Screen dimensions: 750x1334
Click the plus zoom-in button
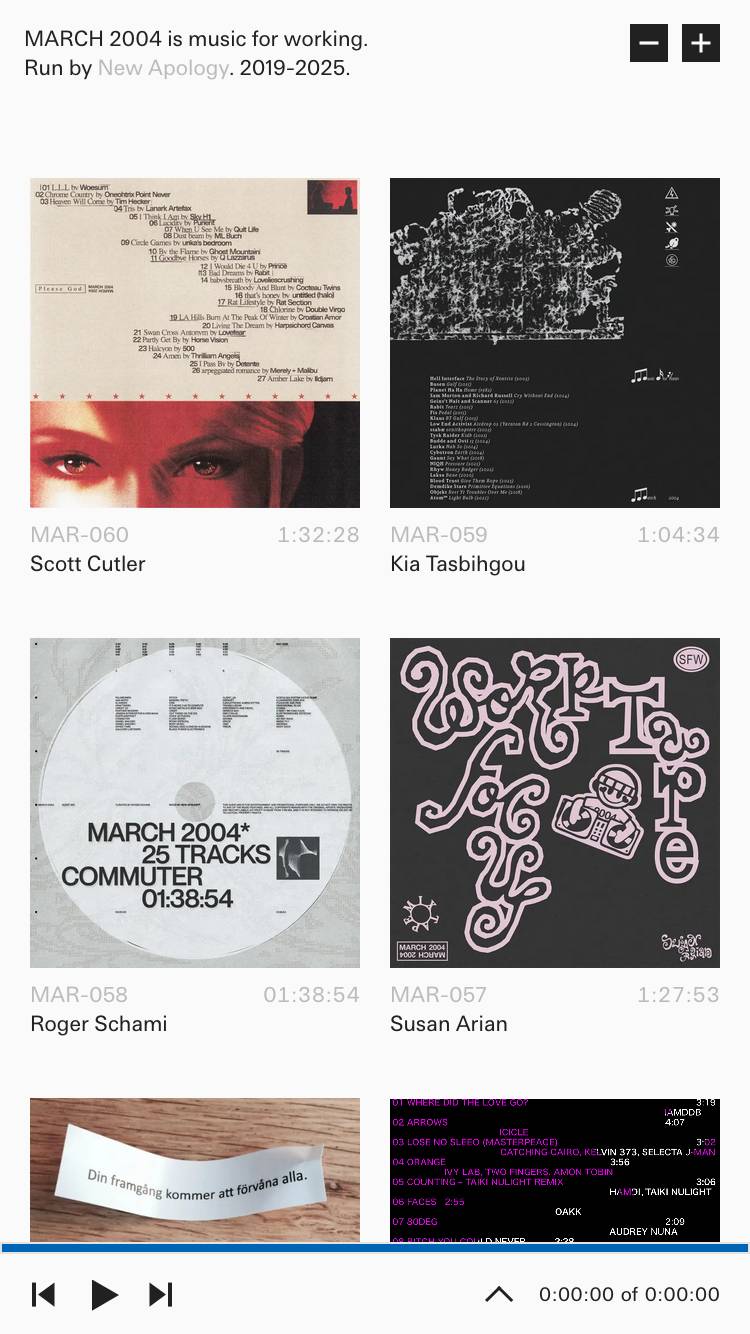click(x=701, y=43)
